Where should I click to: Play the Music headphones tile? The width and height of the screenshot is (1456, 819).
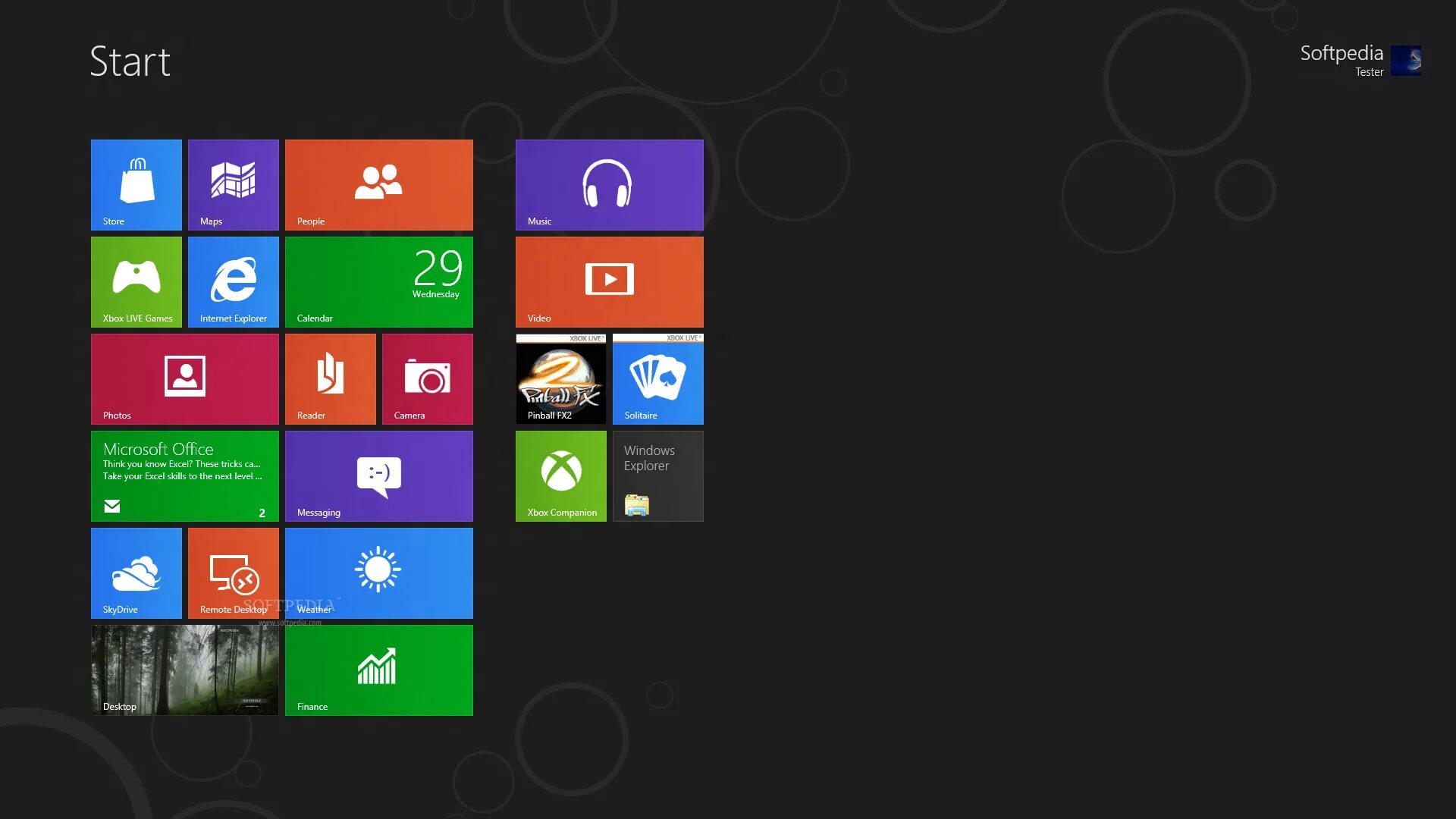pos(610,184)
